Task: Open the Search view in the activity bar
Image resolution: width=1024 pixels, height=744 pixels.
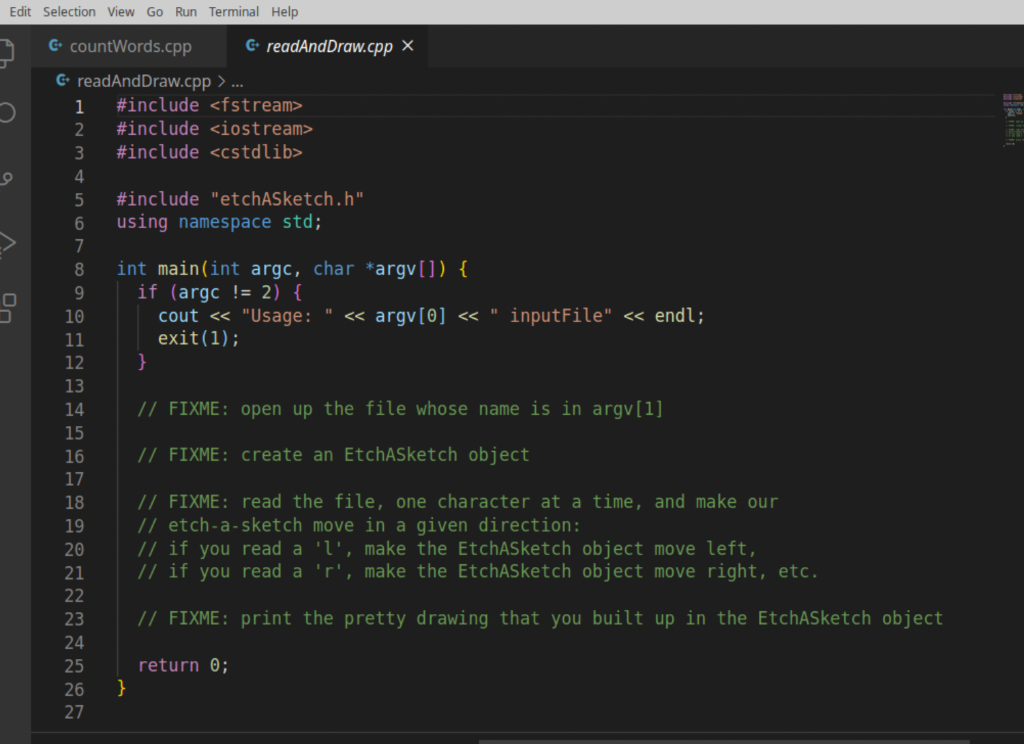Action: click(x=7, y=112)
